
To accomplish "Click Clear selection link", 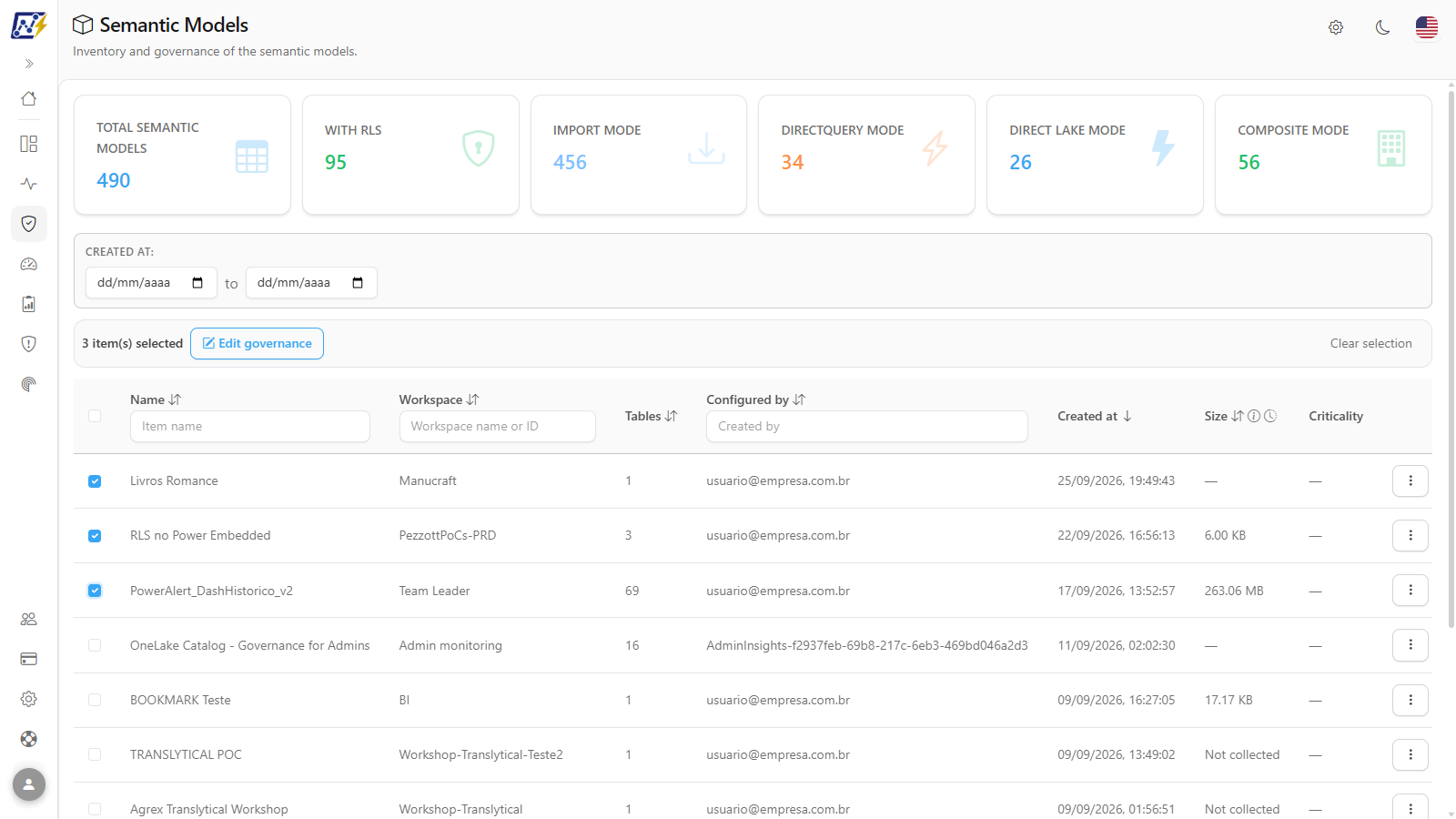I will [x=1370, y=343].
